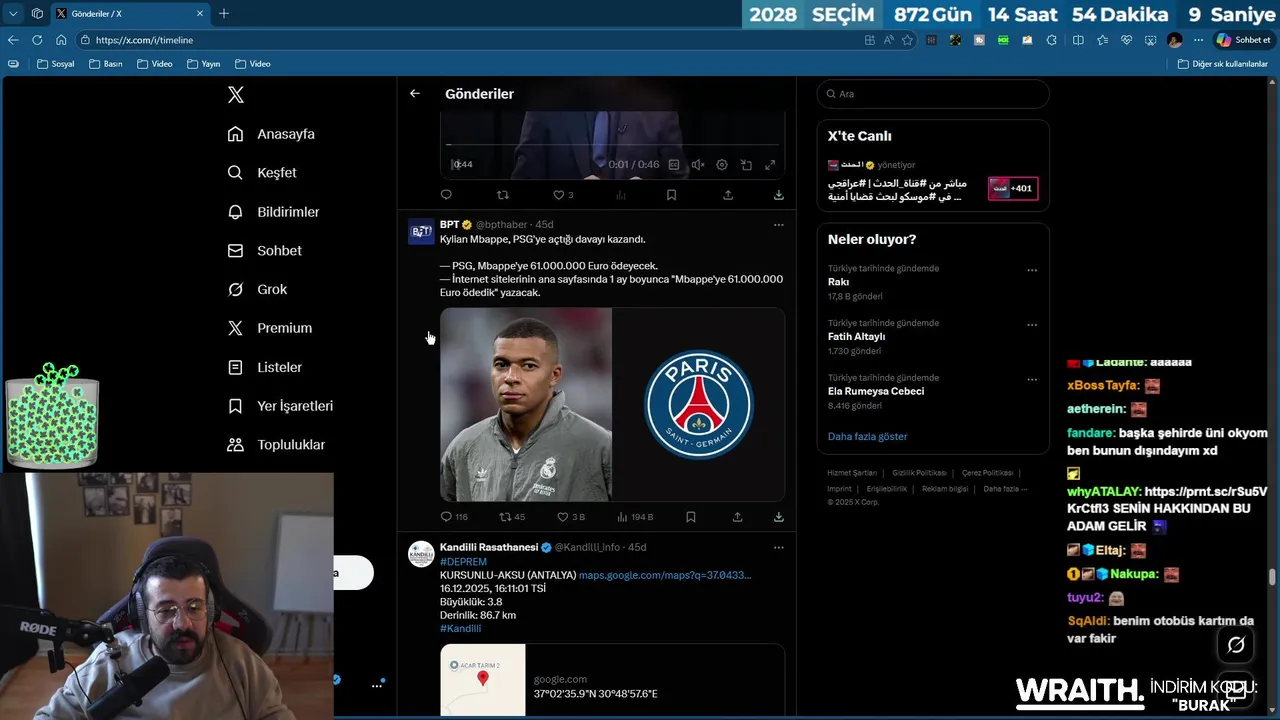This screenshot has height=720, width=1280.
Task: Open the PSG logo image
Action: click(x=699, y=404)
